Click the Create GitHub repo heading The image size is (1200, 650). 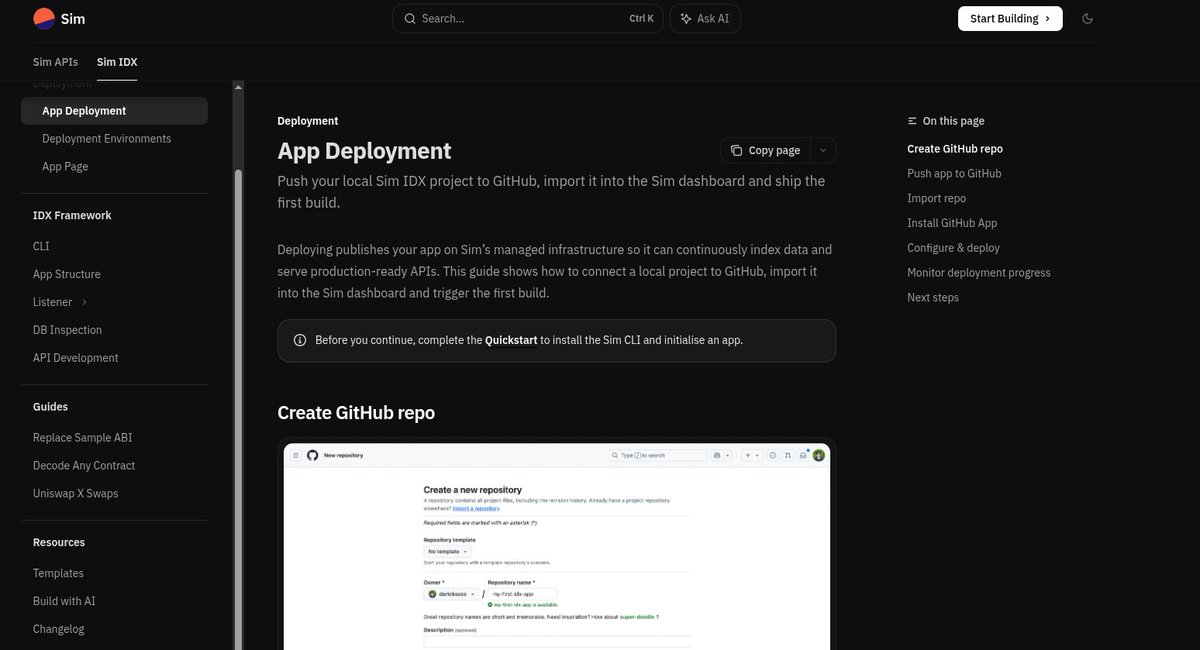356,413
